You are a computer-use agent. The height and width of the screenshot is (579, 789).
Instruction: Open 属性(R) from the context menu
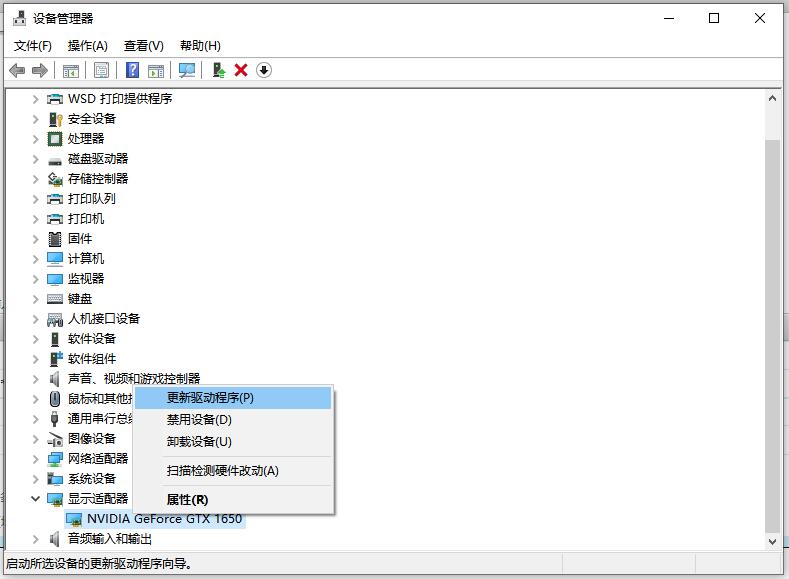click(x=187, y=500)
